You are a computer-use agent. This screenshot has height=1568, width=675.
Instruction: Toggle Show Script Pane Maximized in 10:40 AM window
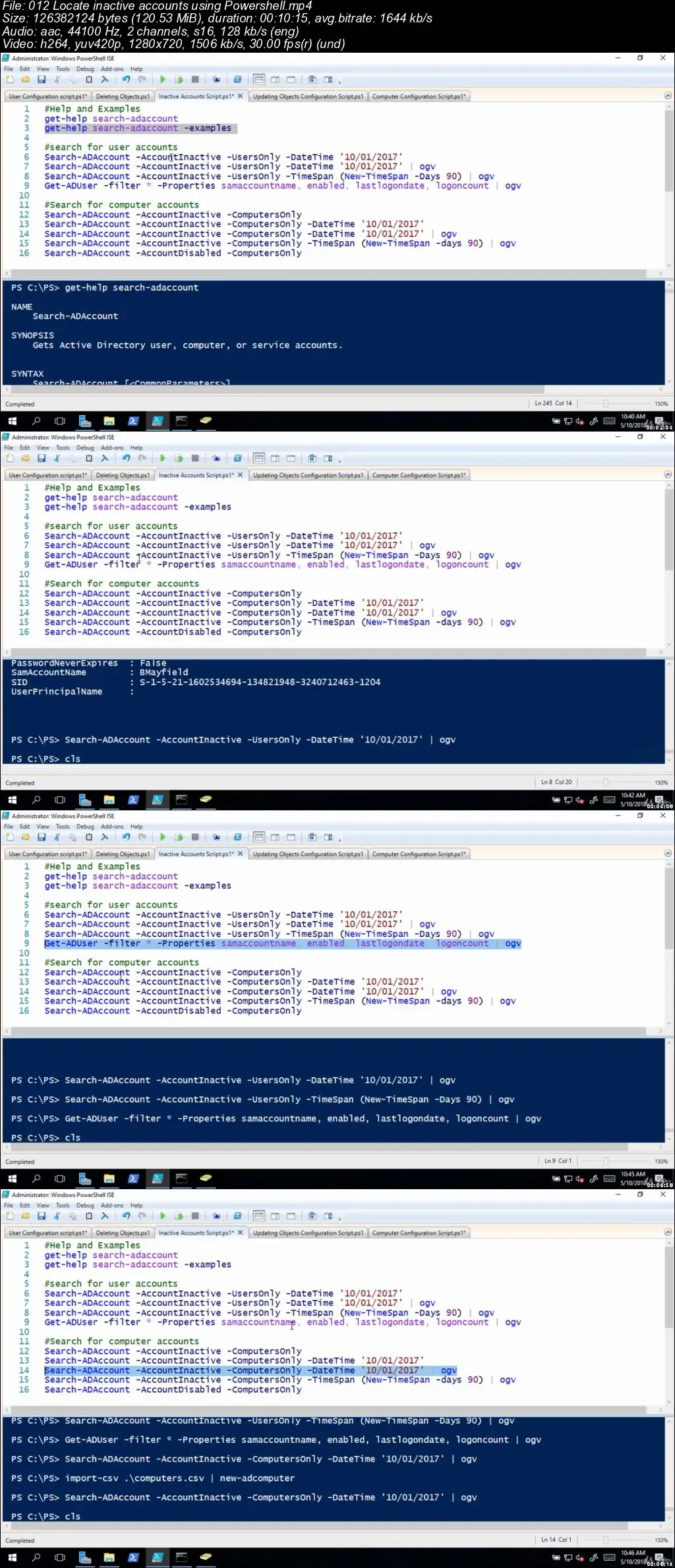click(x=291, y=80)
